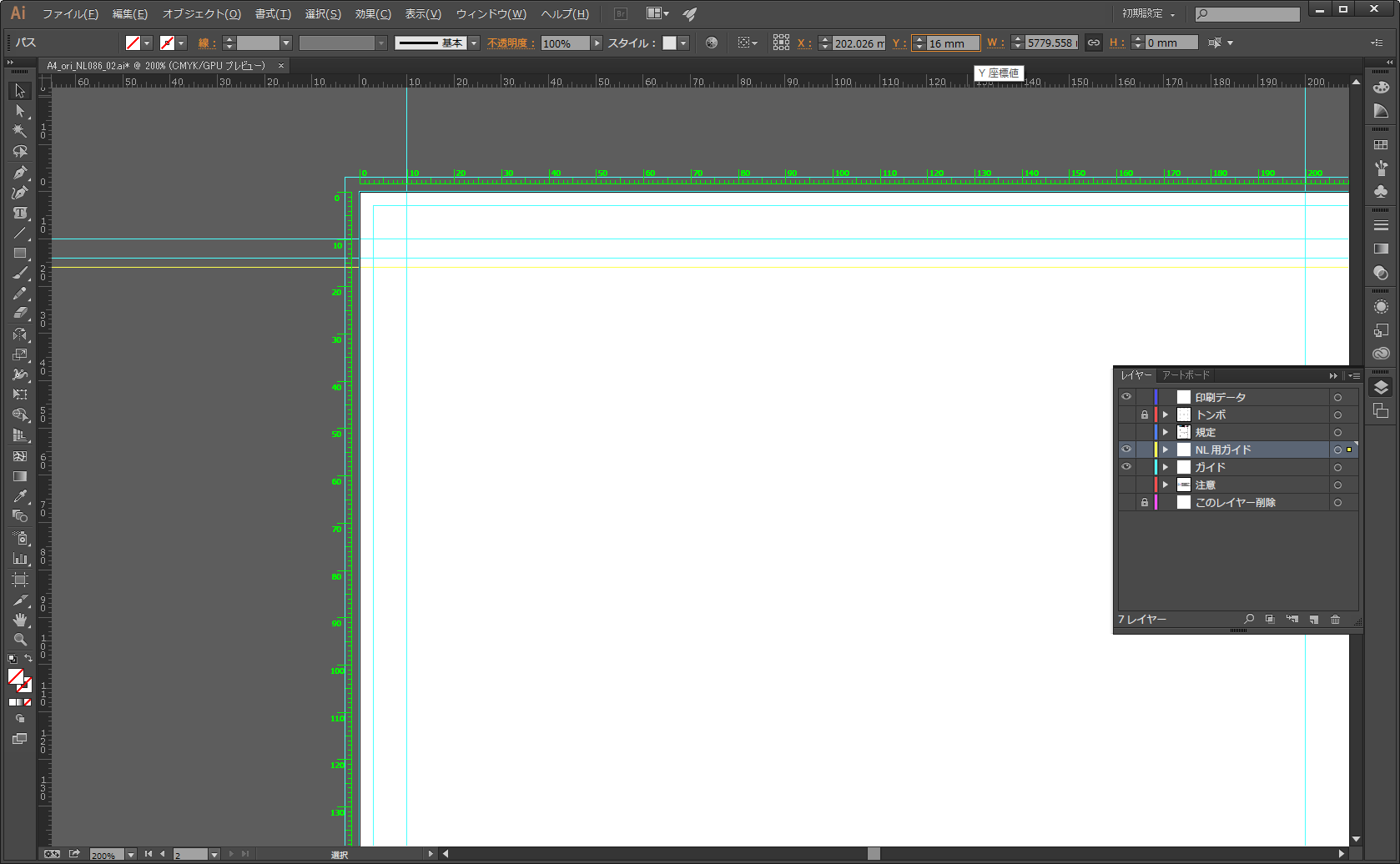Click the スタイル graphic style swatch

click(x=669, y=43)
